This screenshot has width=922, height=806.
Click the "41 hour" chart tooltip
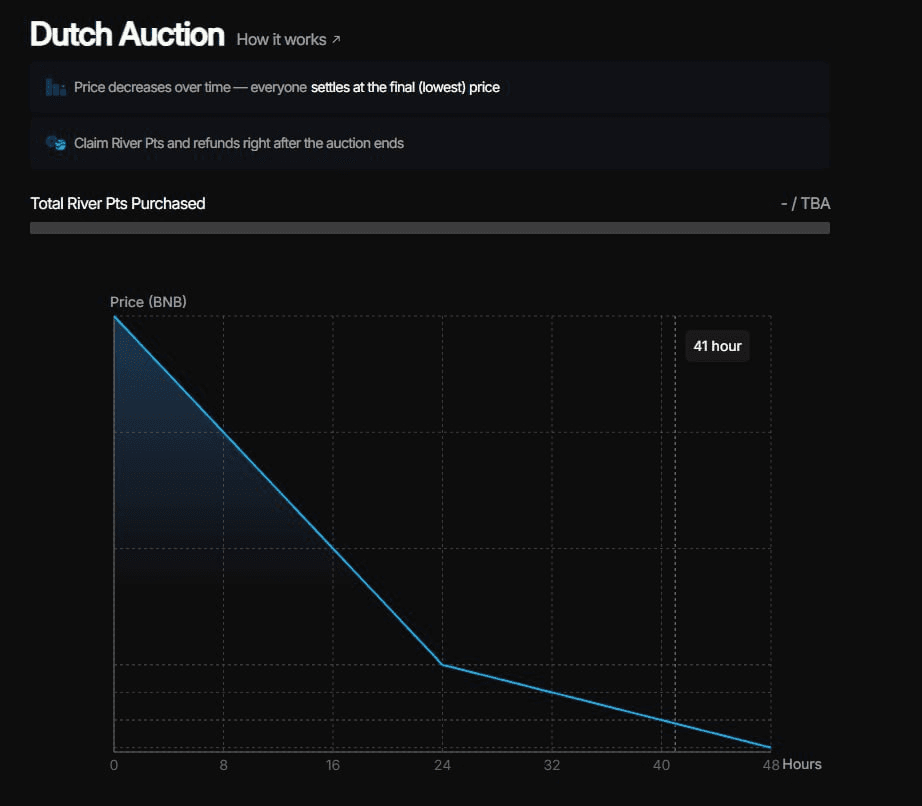717,346
